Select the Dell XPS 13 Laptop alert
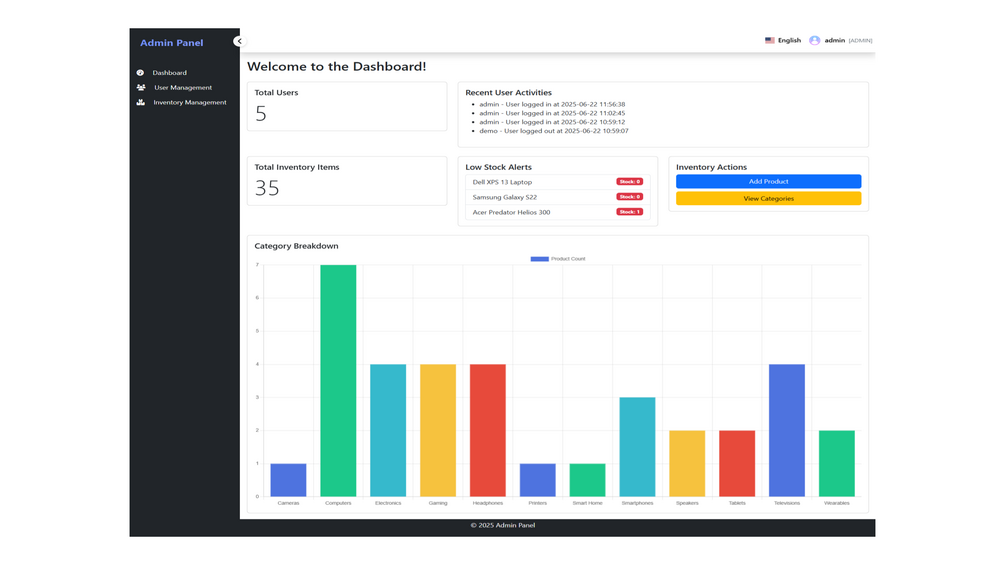The height and width of the screenshot is (565, 1005). 558,182
